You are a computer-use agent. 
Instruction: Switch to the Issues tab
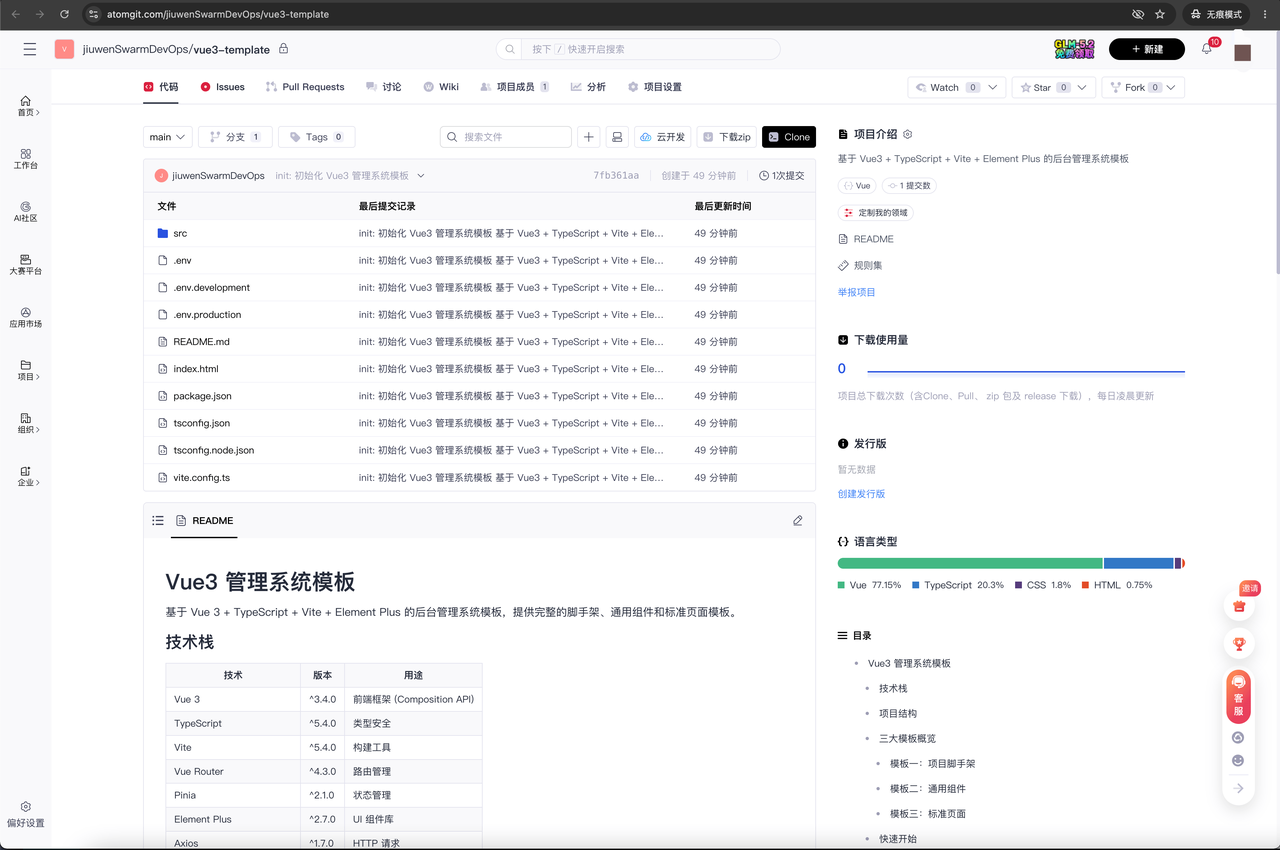(222, 87)
